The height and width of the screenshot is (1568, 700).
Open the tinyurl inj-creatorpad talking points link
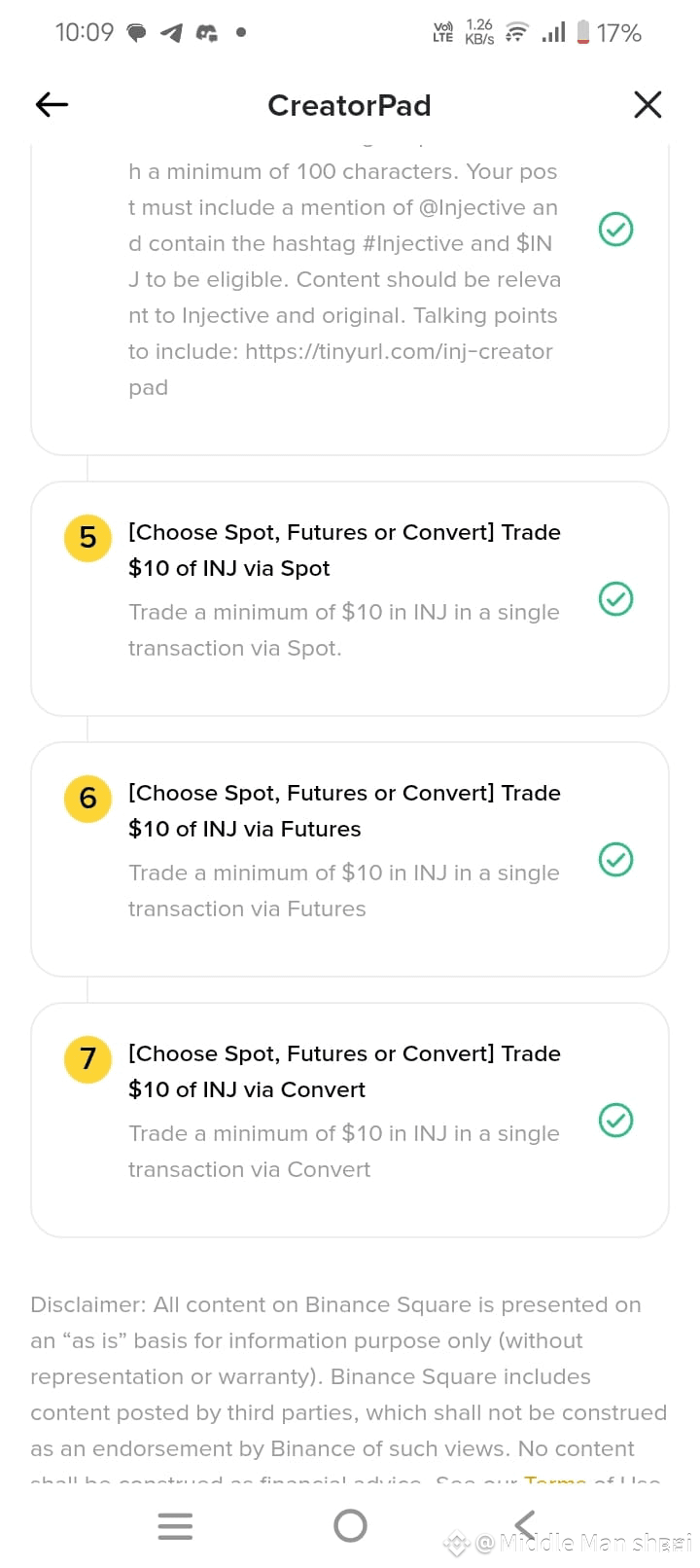coord(340,370)
